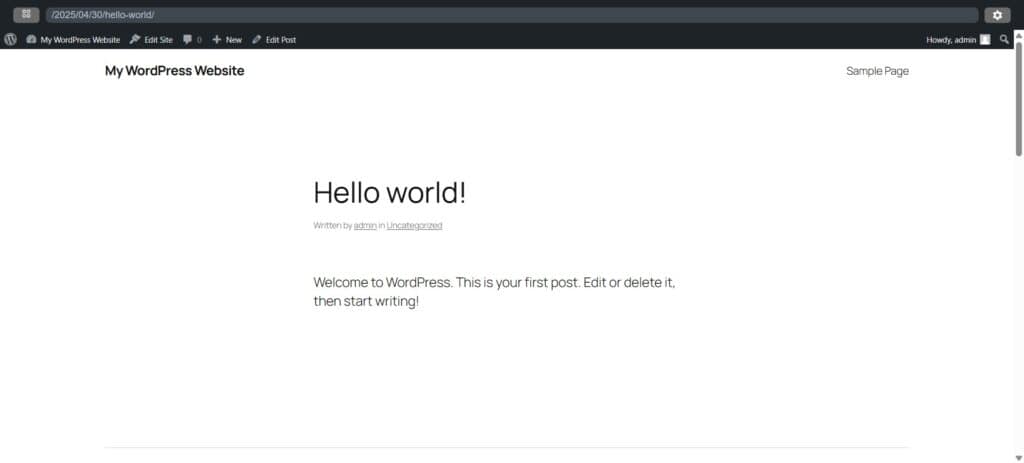Click the admin author link
The height and width of the screenshot is (463, 1024).
(x=365, y=226)
